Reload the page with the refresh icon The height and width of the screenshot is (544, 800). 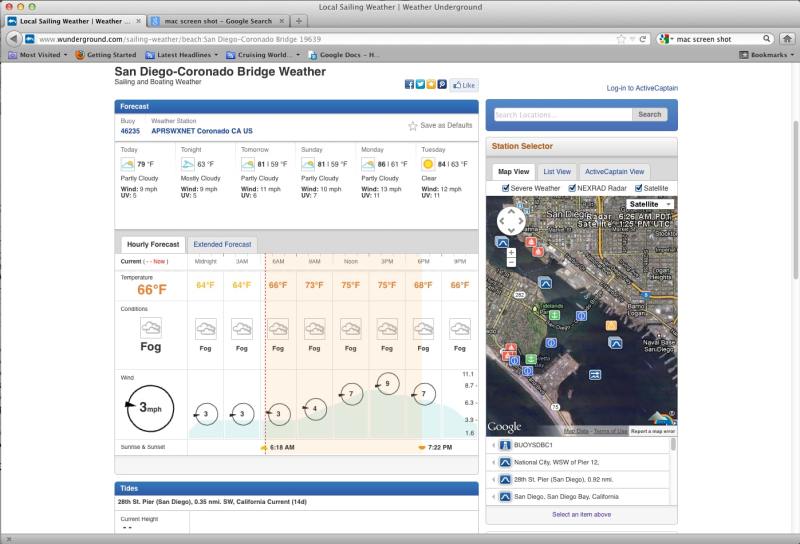643,39
